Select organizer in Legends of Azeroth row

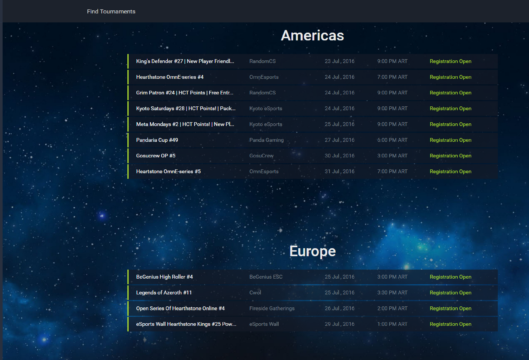[255, 293]
